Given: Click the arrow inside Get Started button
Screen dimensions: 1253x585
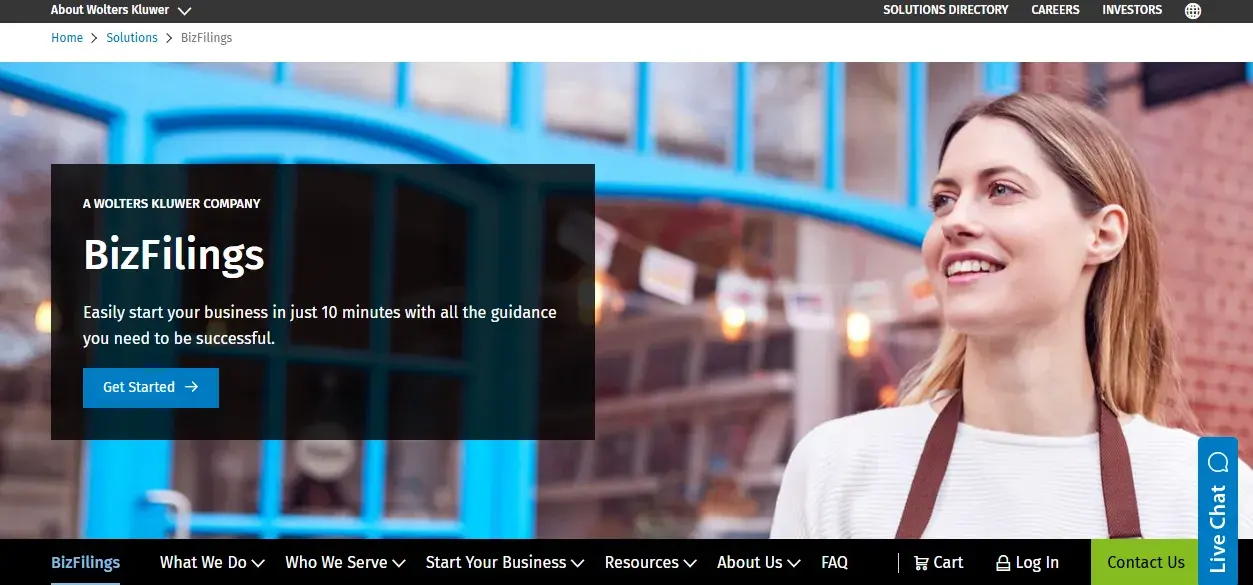Looking at the screenshot, I should 191,387.
